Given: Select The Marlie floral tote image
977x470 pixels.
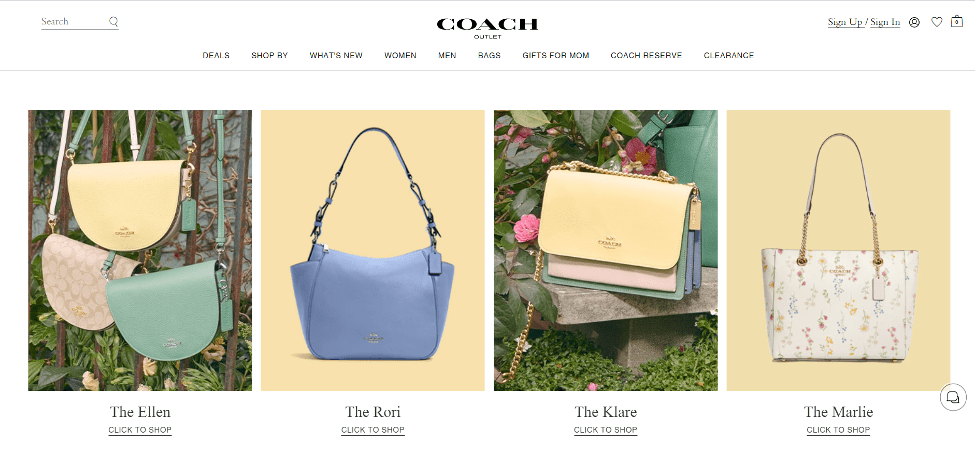Looking at the screenshot, I should click(838, 251).
